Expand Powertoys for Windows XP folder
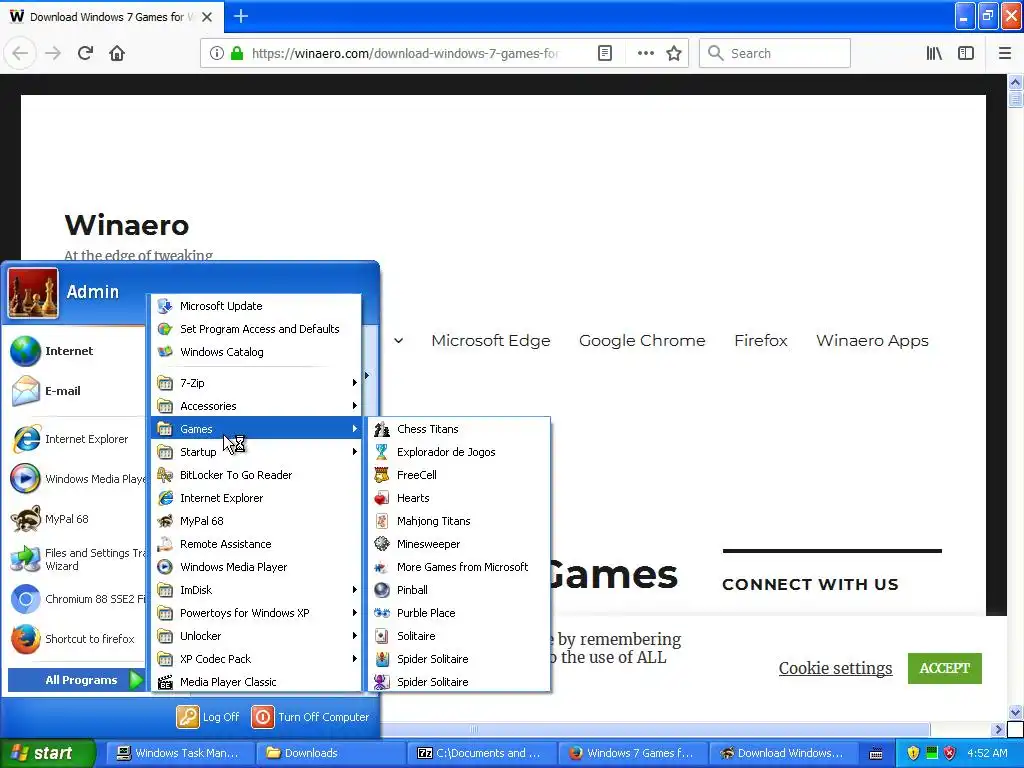 256,613
